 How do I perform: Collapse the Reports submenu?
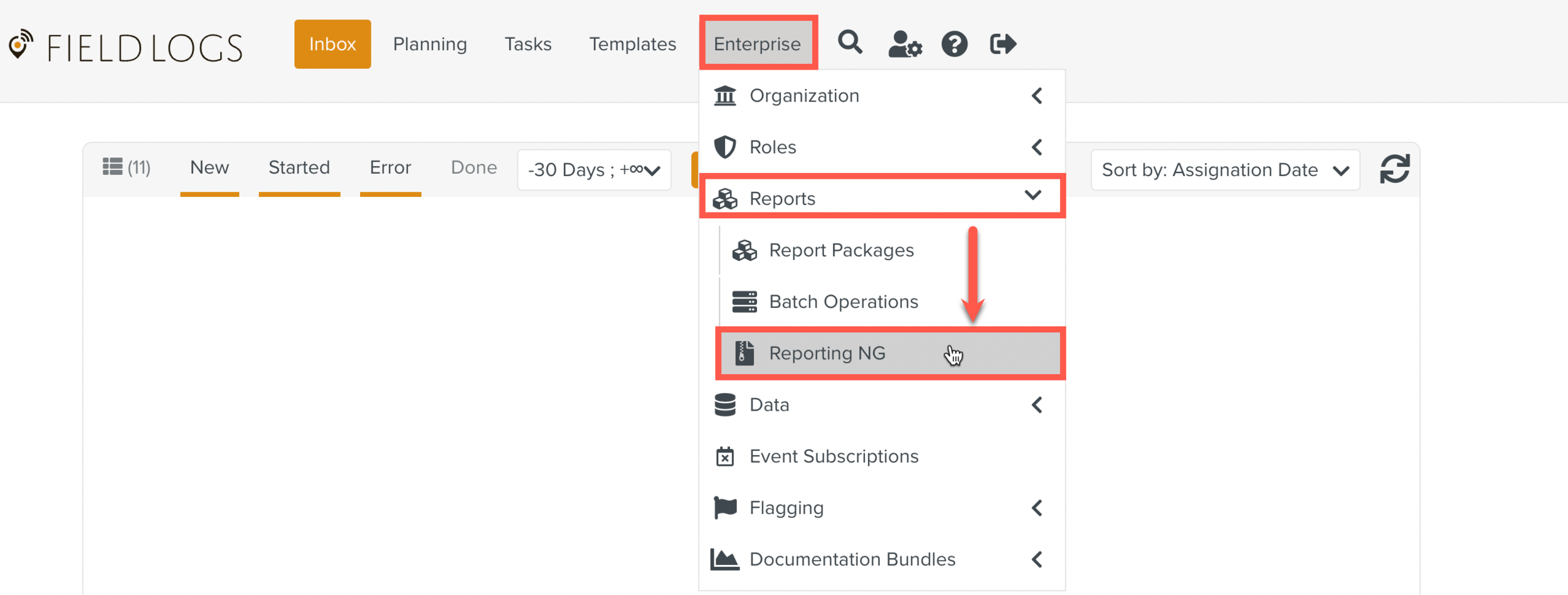pos(881,198)
